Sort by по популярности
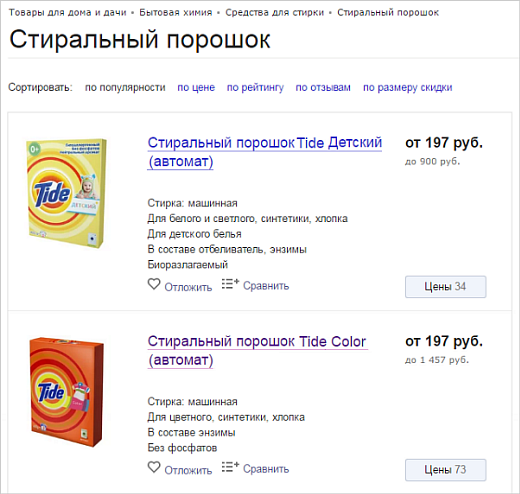The height and width of the screenshot is (494, 520). click(x=125, y=87)
